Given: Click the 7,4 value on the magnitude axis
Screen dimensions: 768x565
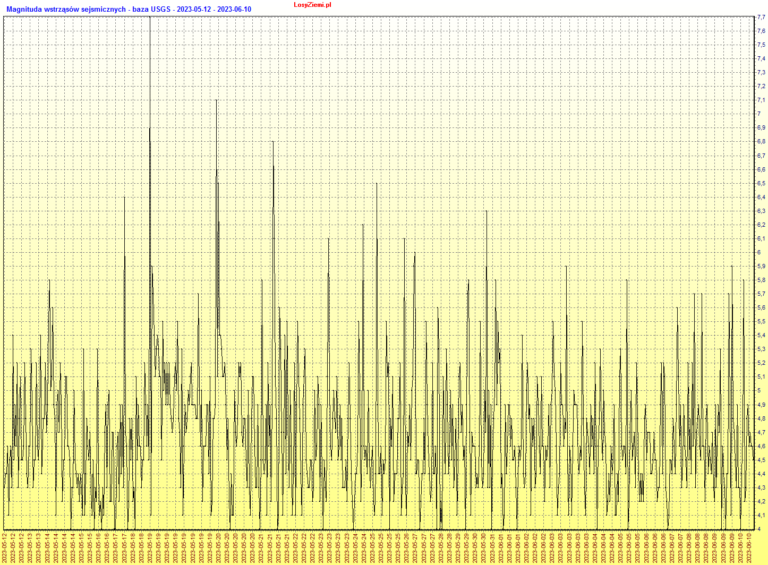Looking at the screenshot, I should [x=761, y=58].
